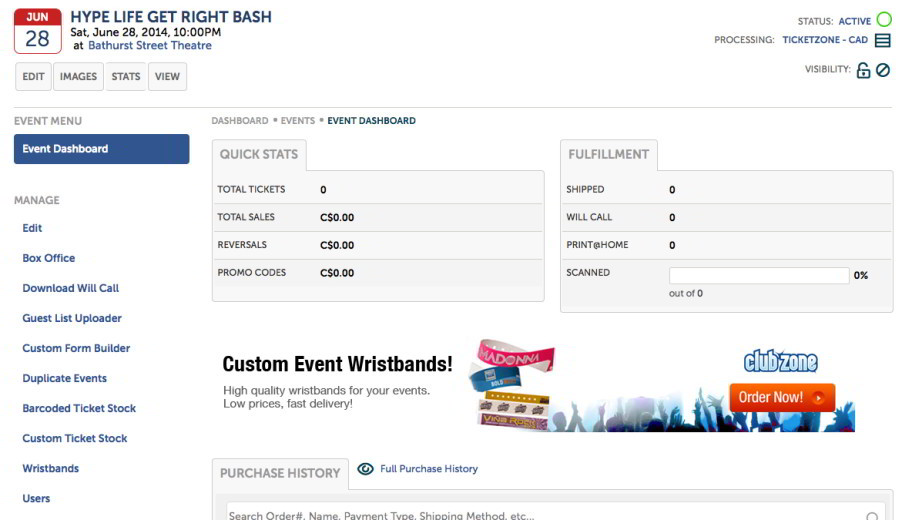The height and width of the screenshot is (520, 912).
Task: Click the wristbands image in the ad banner
Action: pyautogui.click(x=512, y=385)
